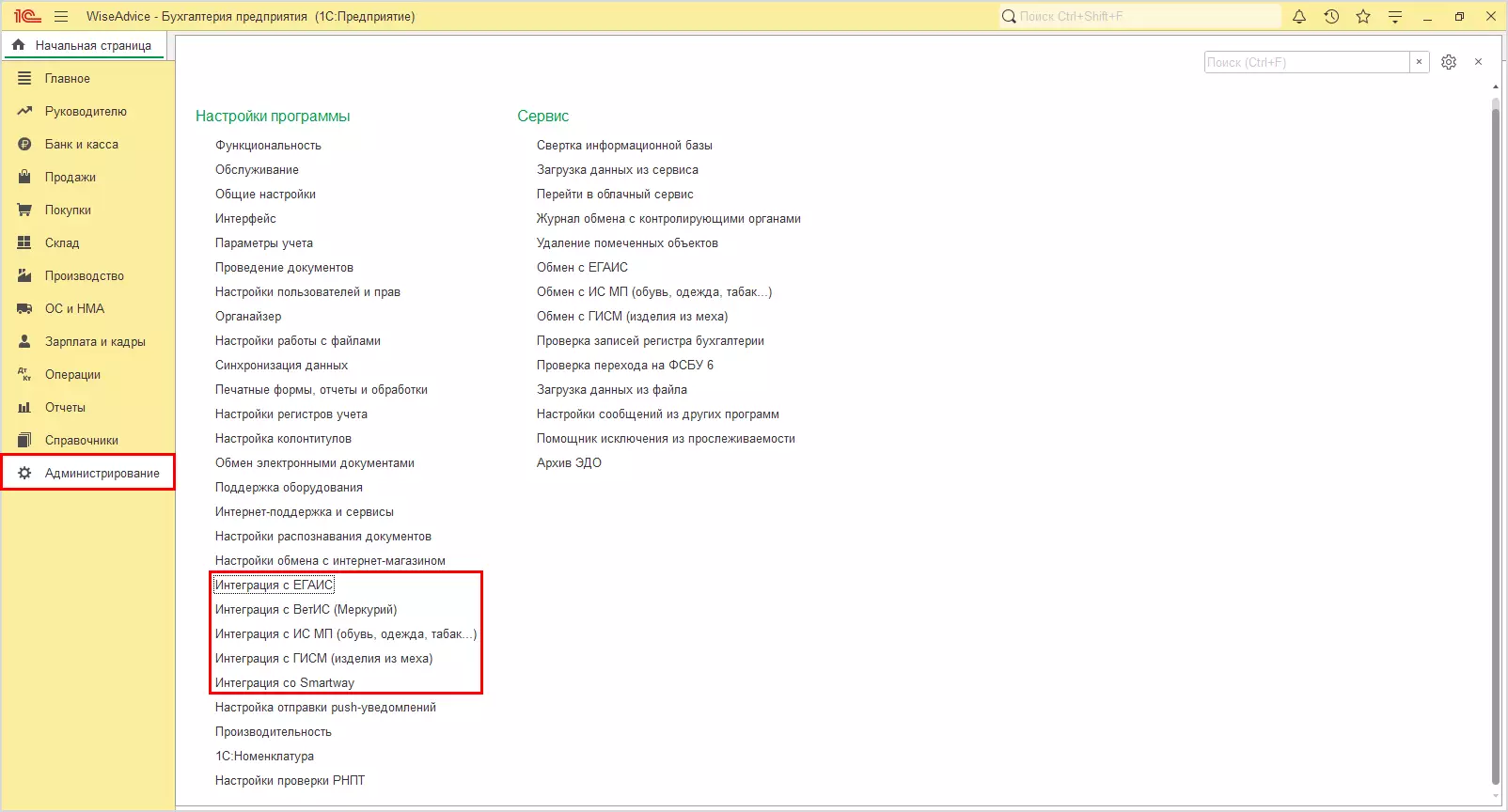Click the home icon on Начальная страница tab

click(x=18, y=45)
